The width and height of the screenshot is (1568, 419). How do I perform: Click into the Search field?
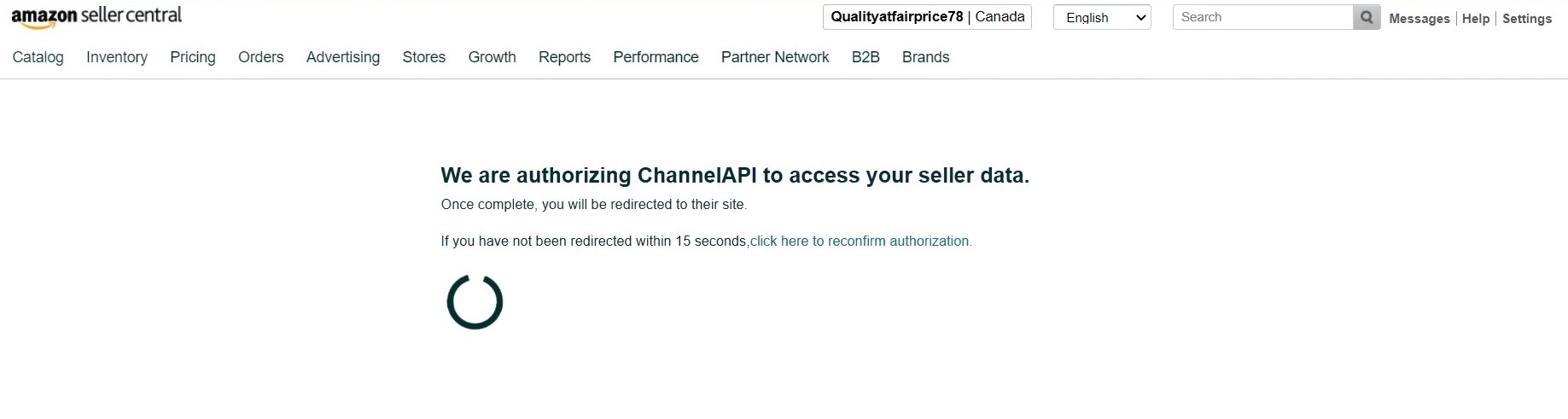point(1262,17)
